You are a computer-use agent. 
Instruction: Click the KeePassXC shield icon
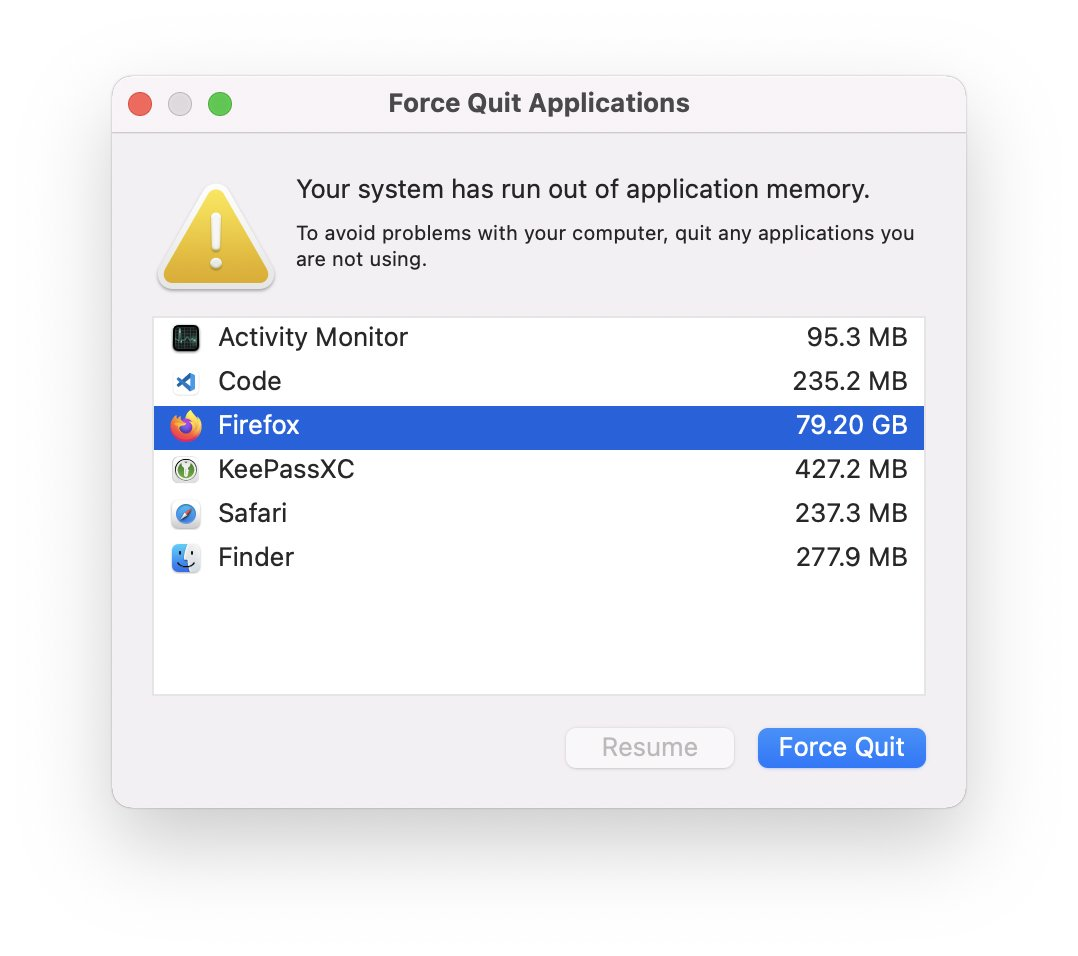(x=184, y=470)
